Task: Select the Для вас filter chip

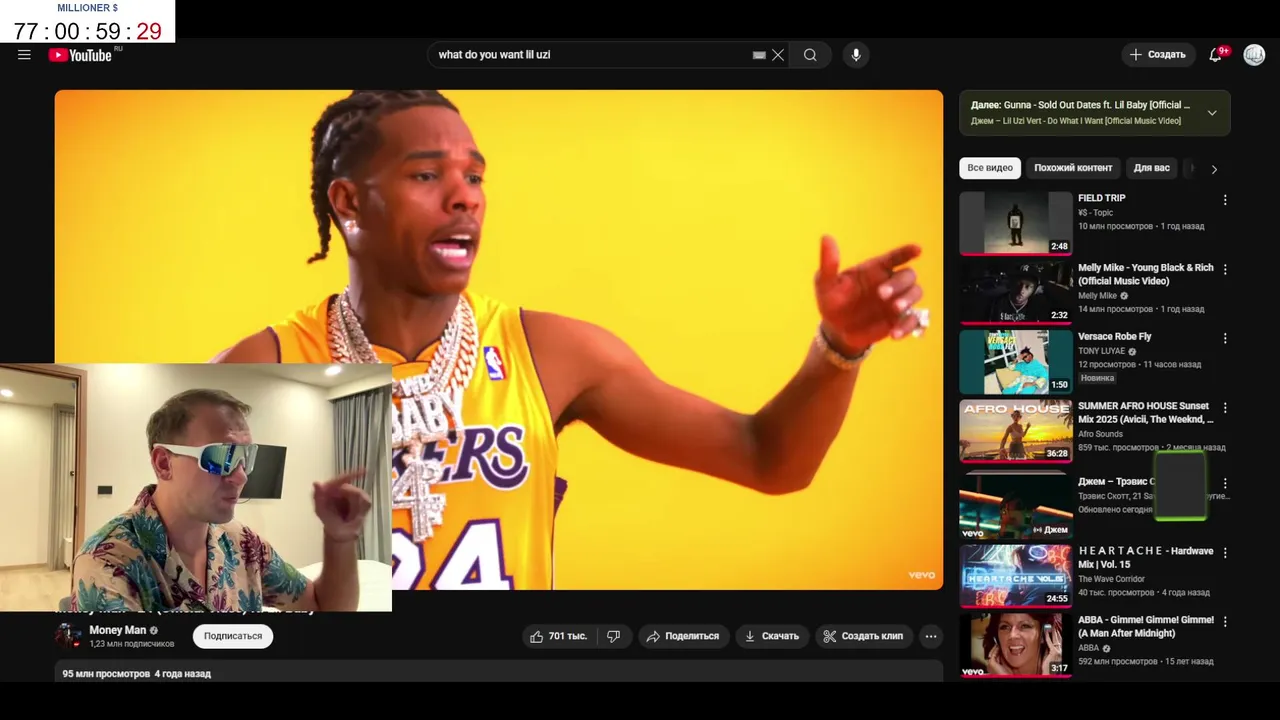Action: 1151,168
